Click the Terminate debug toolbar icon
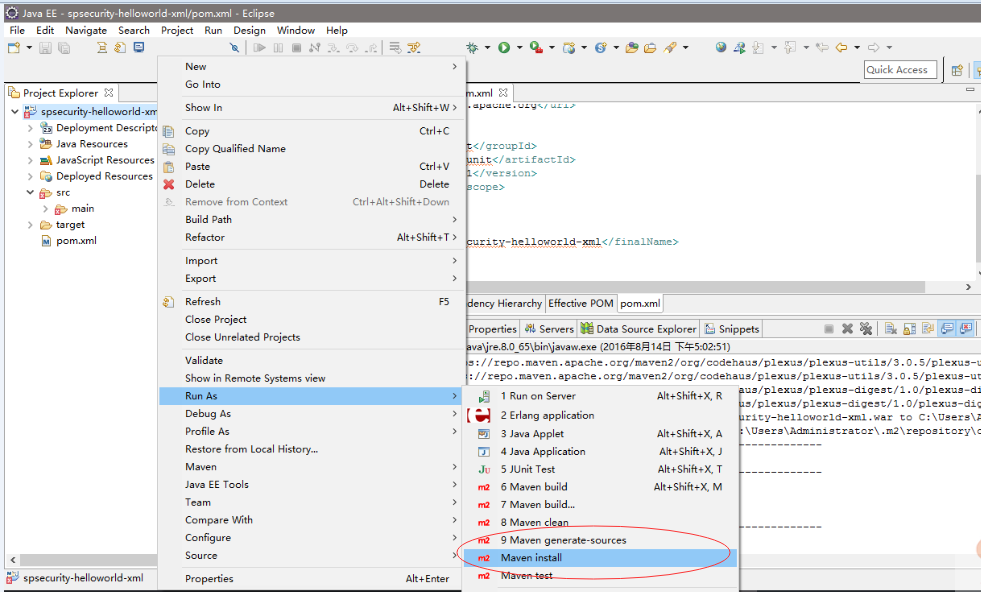981x592 pixels. [297, 48]
